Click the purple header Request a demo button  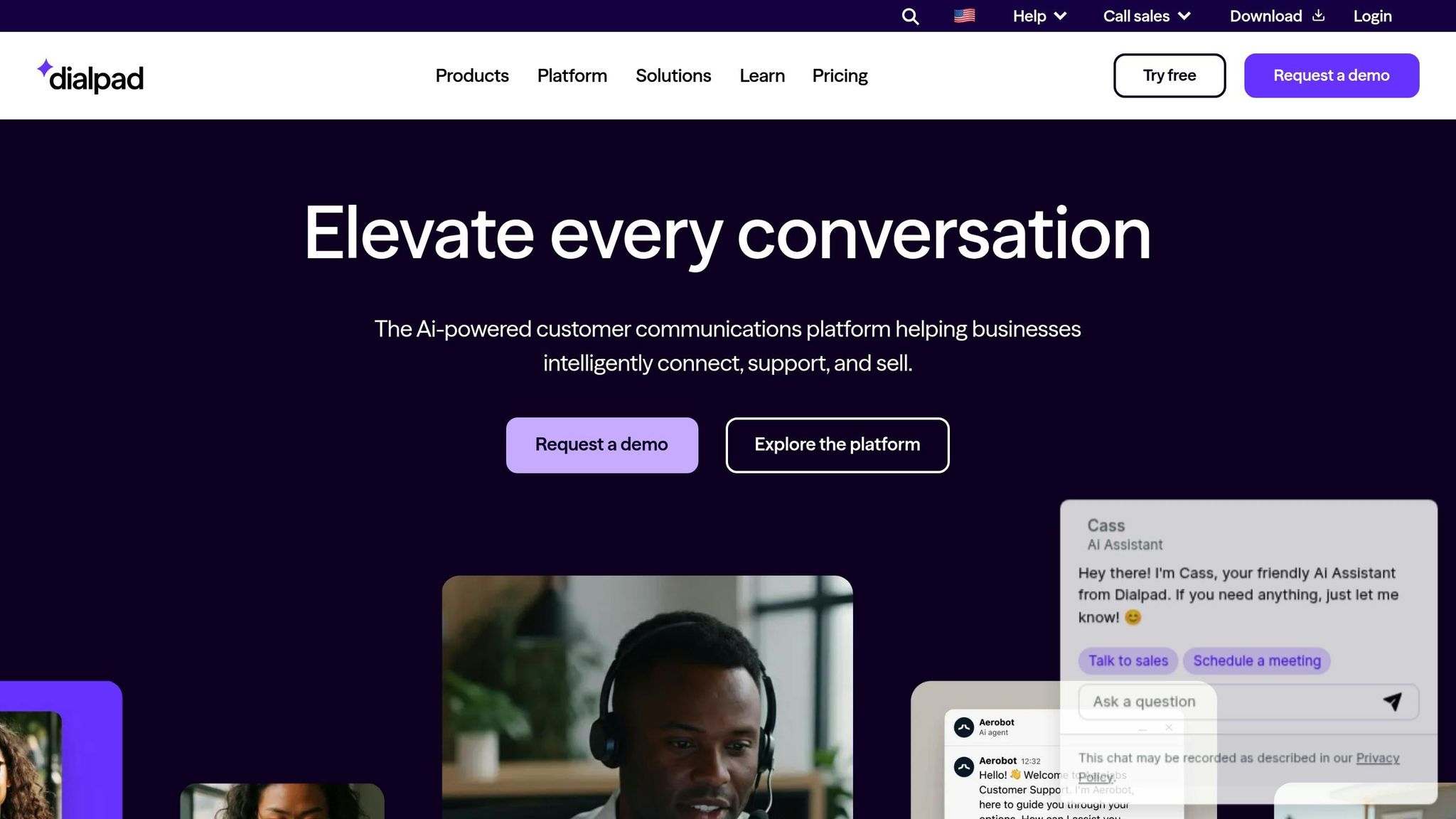pos(1332,75)
